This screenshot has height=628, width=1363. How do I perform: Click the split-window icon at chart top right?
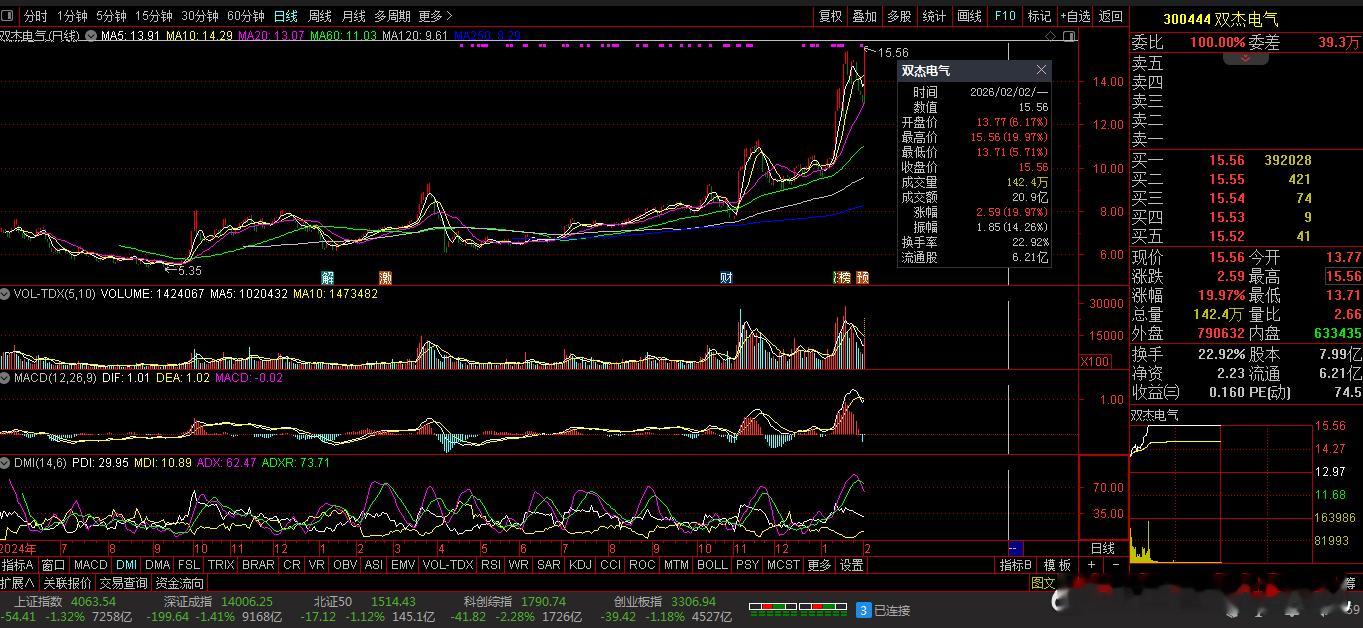point(1069,36)
